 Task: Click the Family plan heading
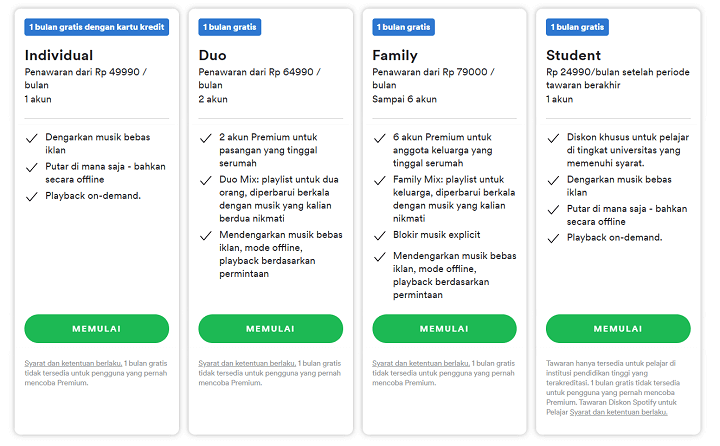[x=395, y=56]
